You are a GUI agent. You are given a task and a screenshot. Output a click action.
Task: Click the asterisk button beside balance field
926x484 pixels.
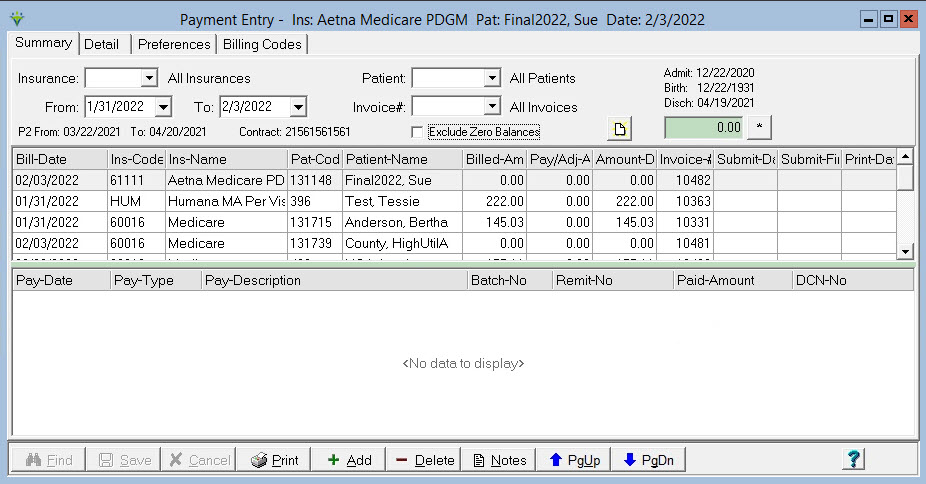coord(759,128)
